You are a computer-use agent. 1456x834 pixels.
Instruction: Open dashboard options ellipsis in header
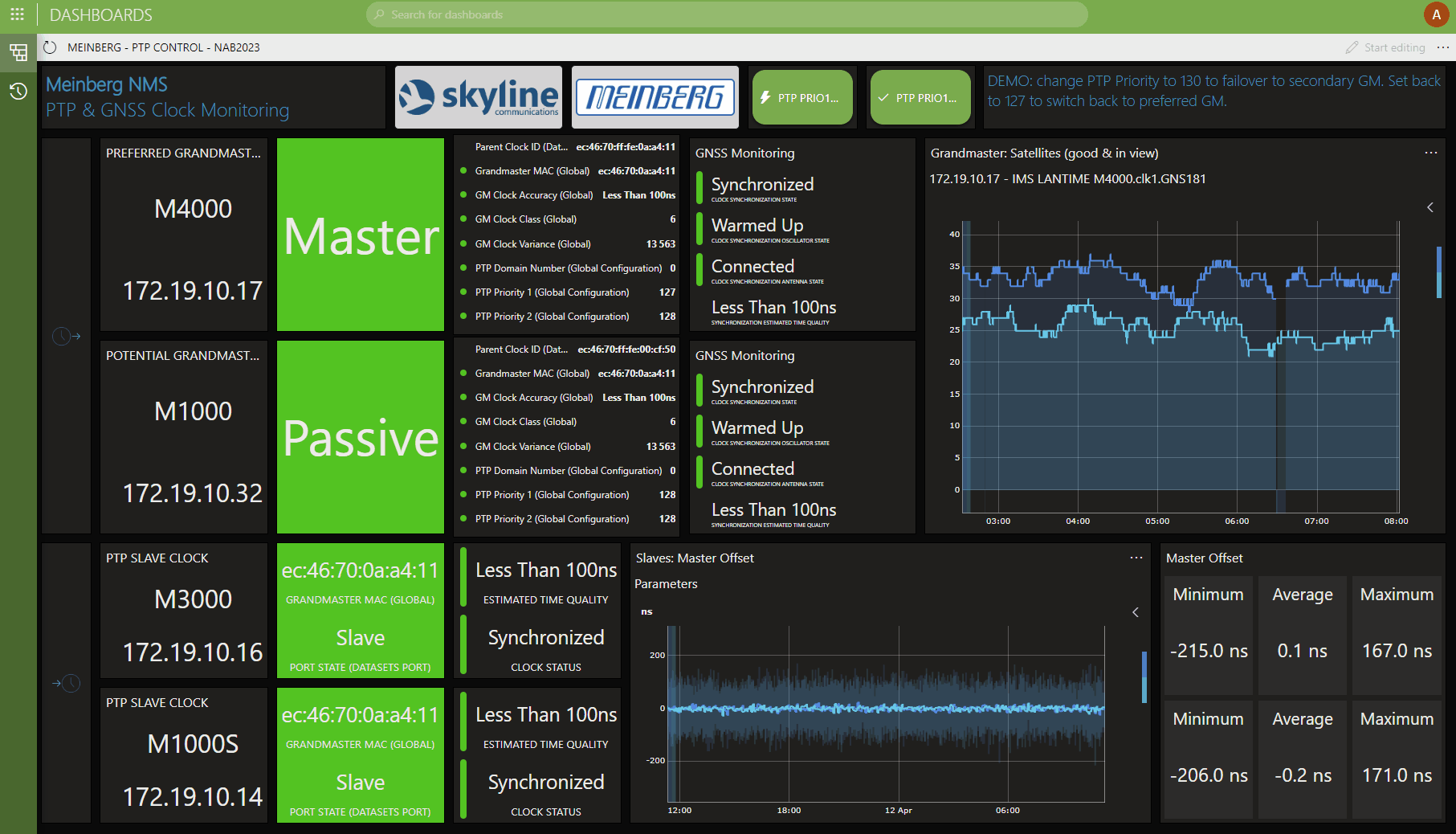pyautogui.click(x=1443, y=47)
